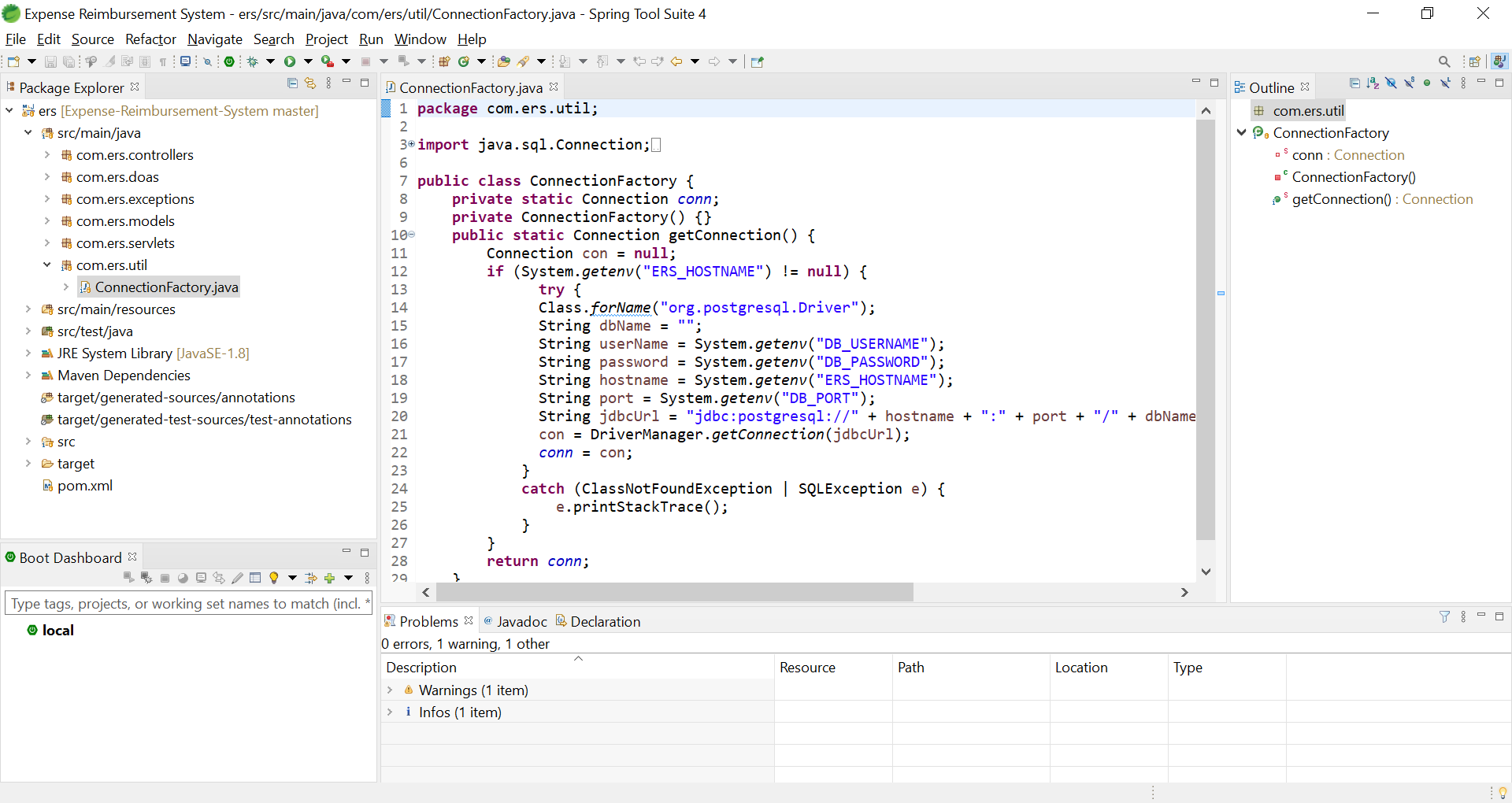Toggle Hide Non-Public Members green dot

pyautogui.click(x=1427, y=83)
